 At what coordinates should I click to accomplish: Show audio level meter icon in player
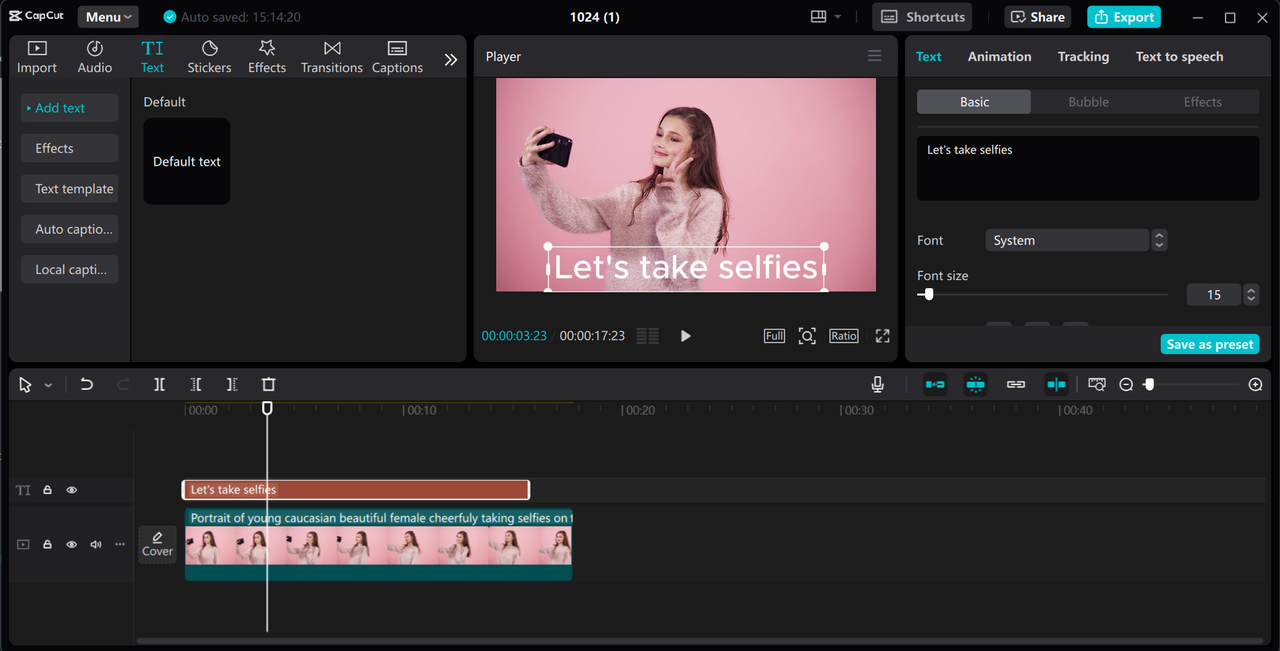coord(648,336)
